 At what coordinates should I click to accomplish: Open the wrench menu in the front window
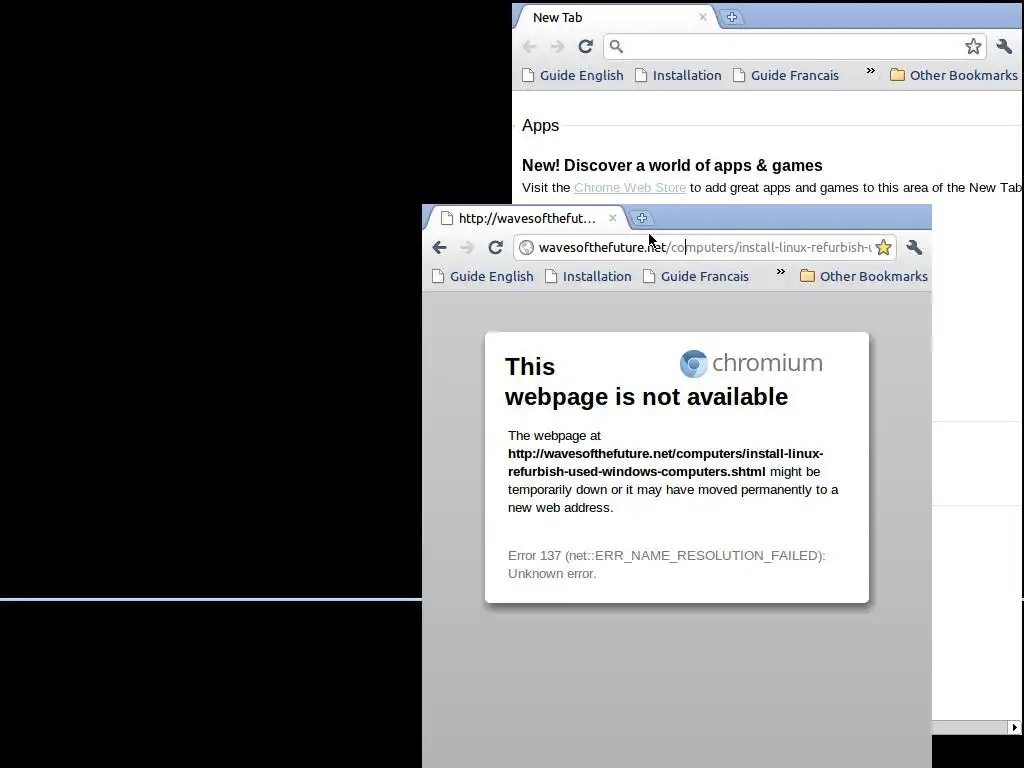click(x=914, y=248)
